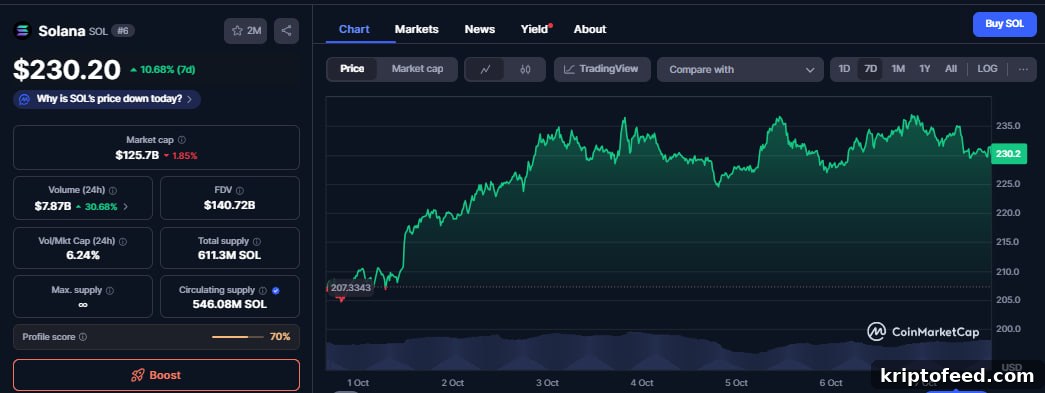Open the Chart tab
This screenshot has width=1045, height=393.
tap(355, 29)
